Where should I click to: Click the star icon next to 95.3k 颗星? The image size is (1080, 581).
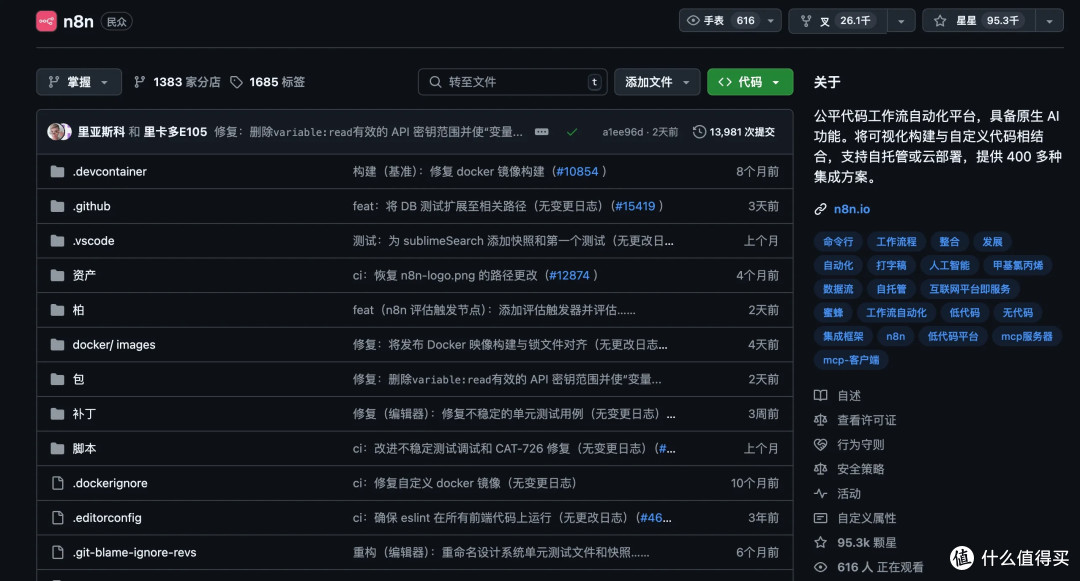coord(820,542)
